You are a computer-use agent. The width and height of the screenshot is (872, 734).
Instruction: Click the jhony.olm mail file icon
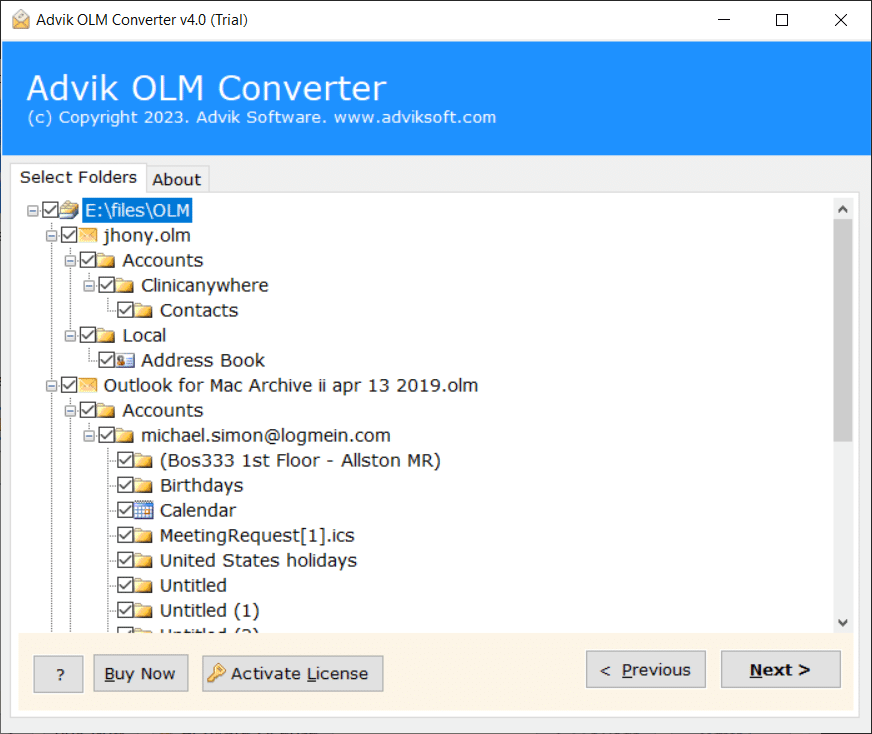click(88, 235)
